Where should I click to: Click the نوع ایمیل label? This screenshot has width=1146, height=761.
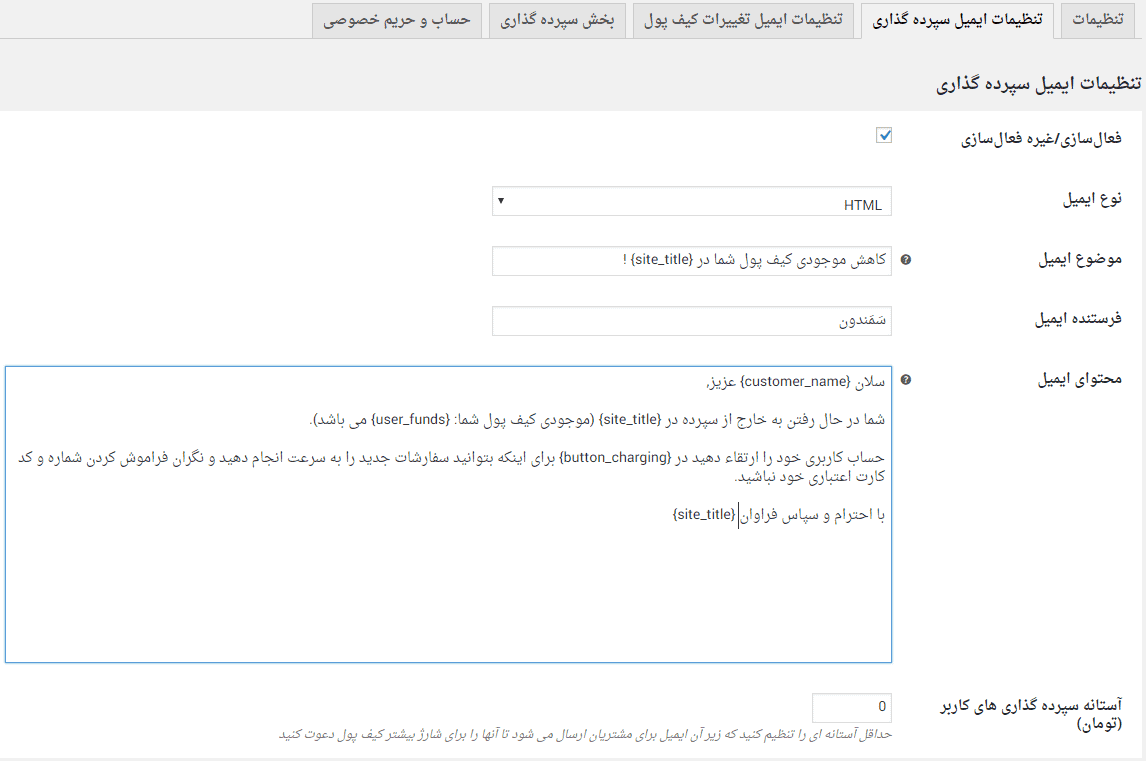1092,199
